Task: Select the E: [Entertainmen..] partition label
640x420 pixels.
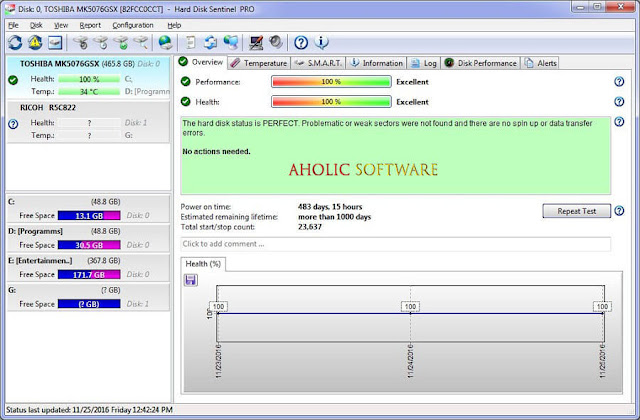Action: coord(40,260)
